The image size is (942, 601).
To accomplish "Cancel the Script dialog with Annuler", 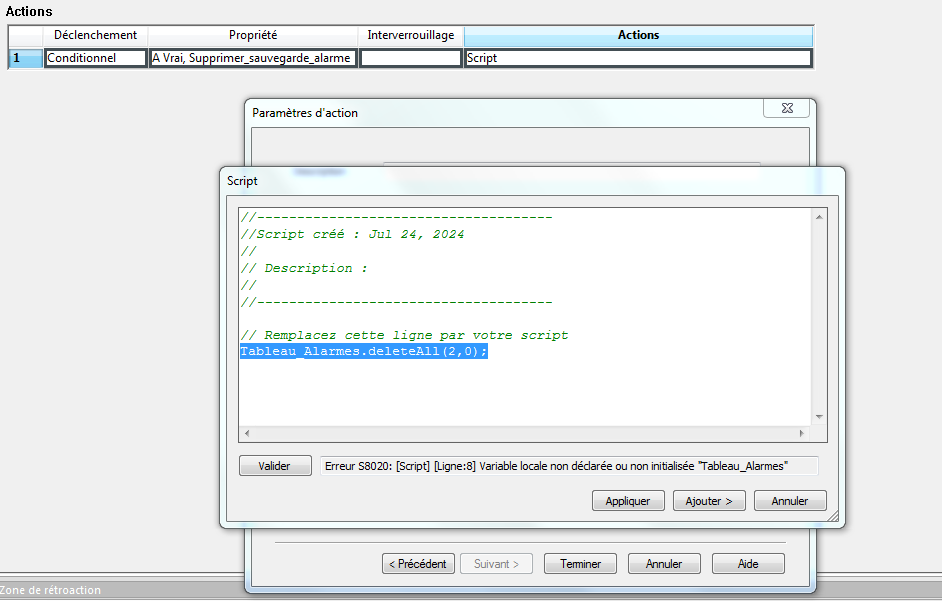I will click(x=790, y=501).
